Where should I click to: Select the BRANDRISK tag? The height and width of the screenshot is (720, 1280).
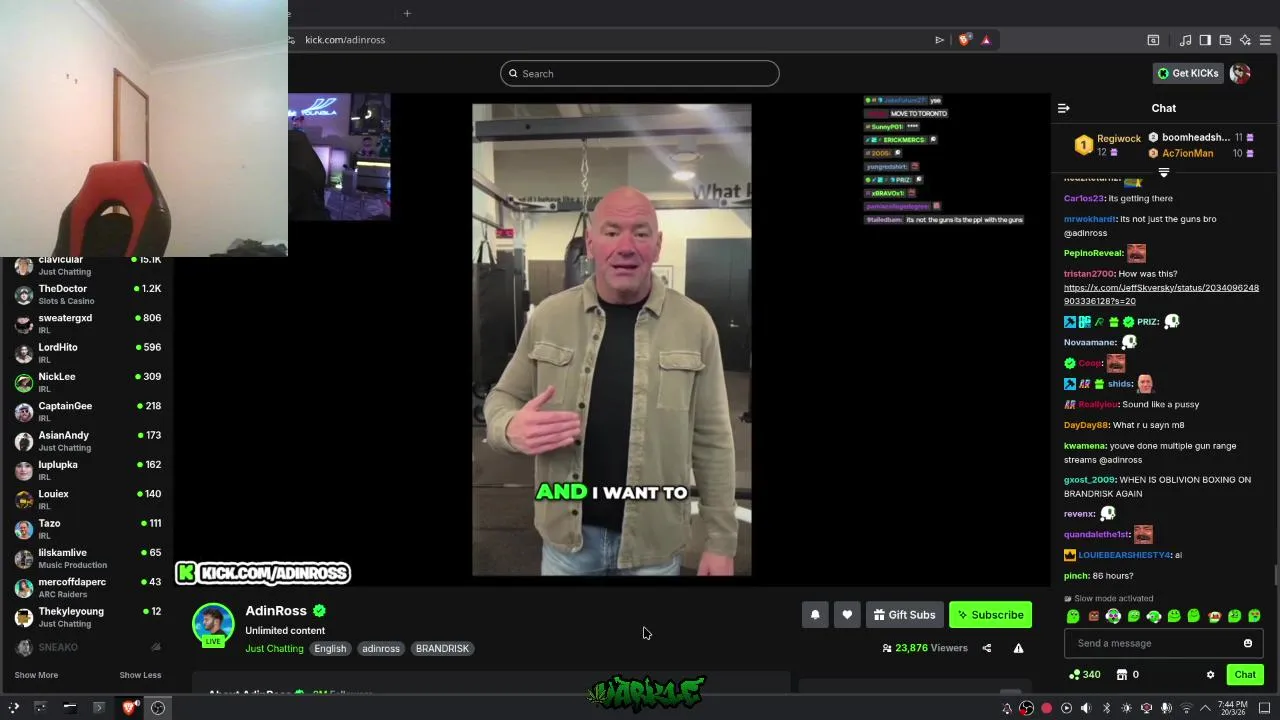coord(442,648)
